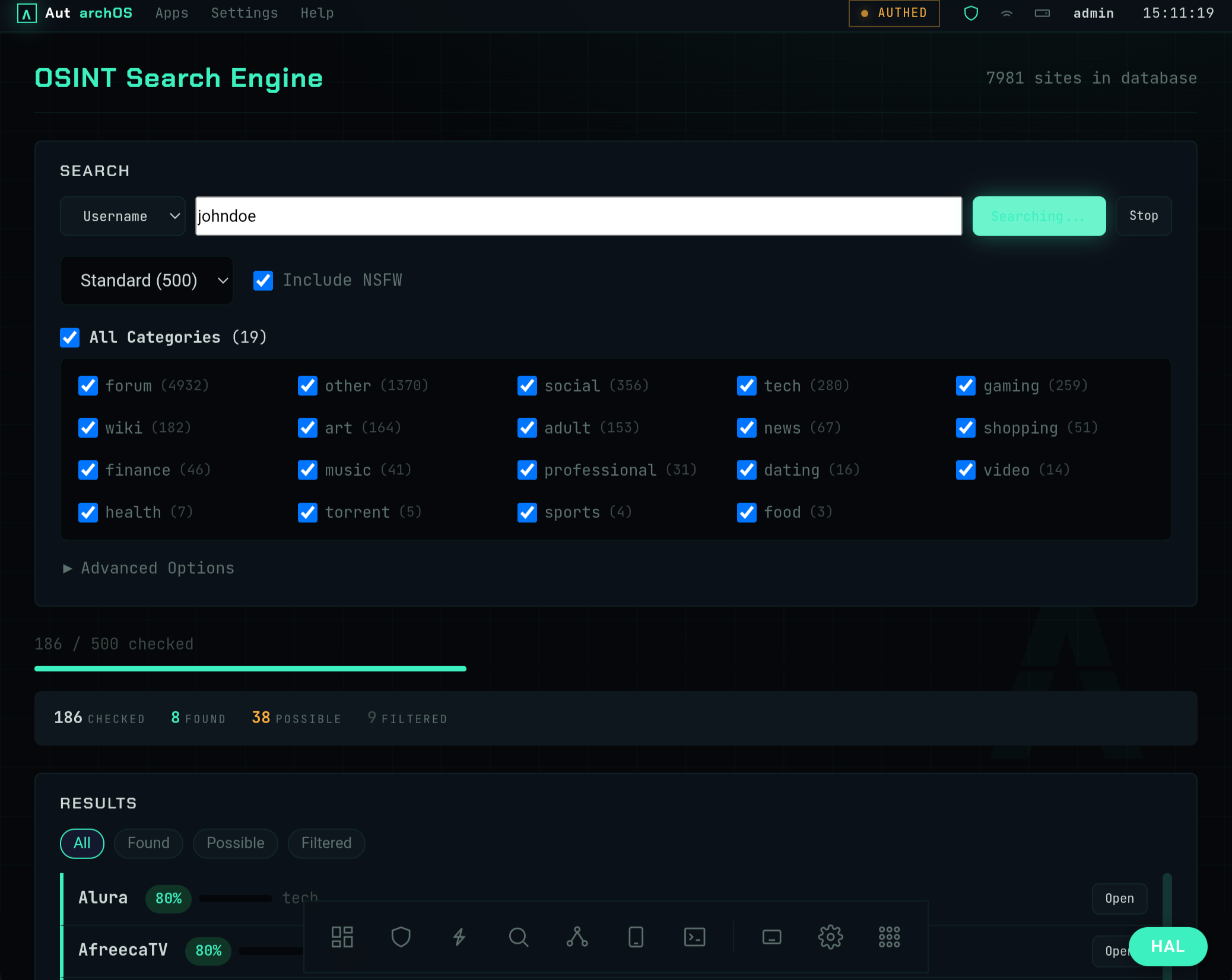Click the Alura 80% badge
Screen dimensions: 1232x980
pos(169,899)
